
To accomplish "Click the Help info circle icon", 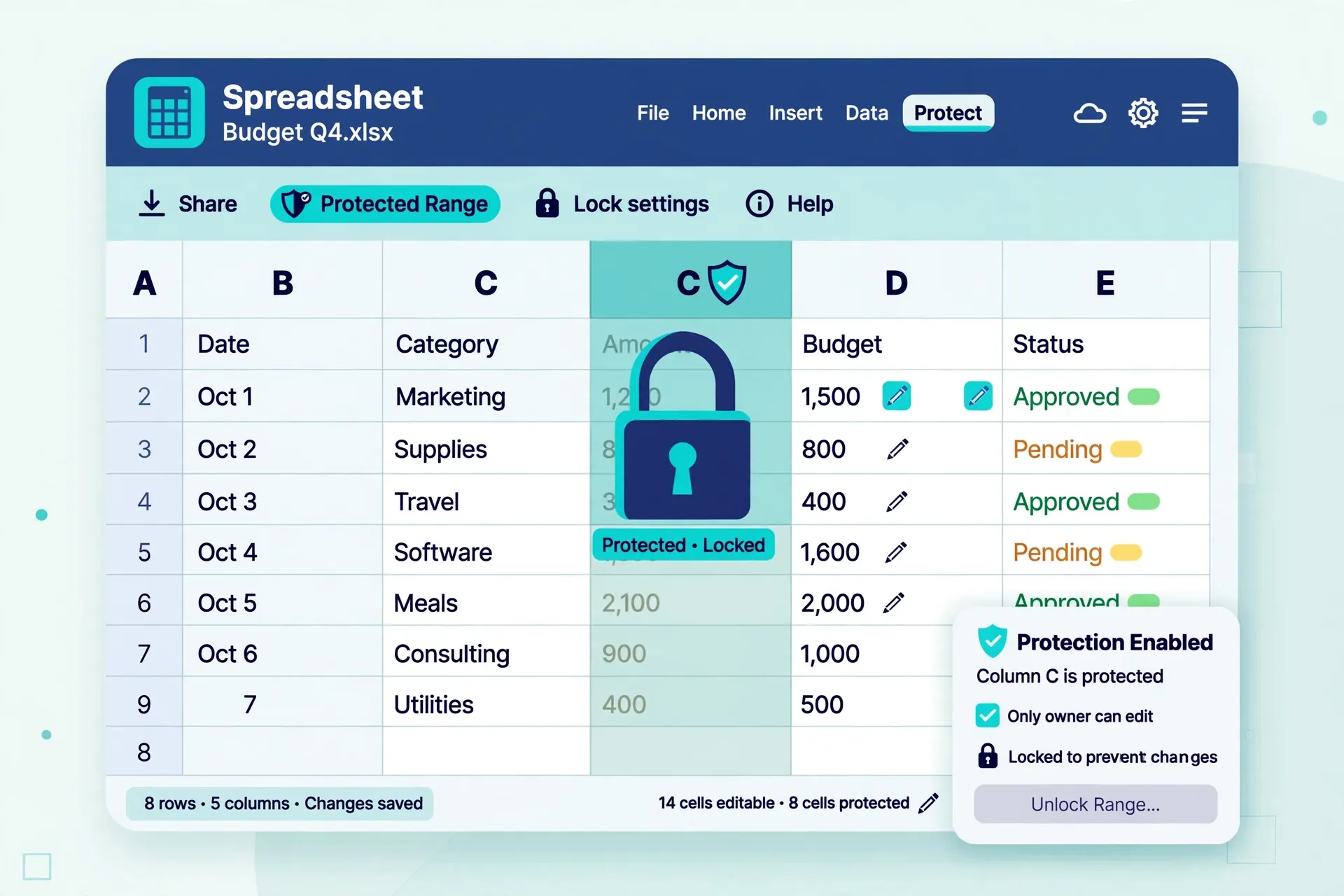I will coord(759,204).
